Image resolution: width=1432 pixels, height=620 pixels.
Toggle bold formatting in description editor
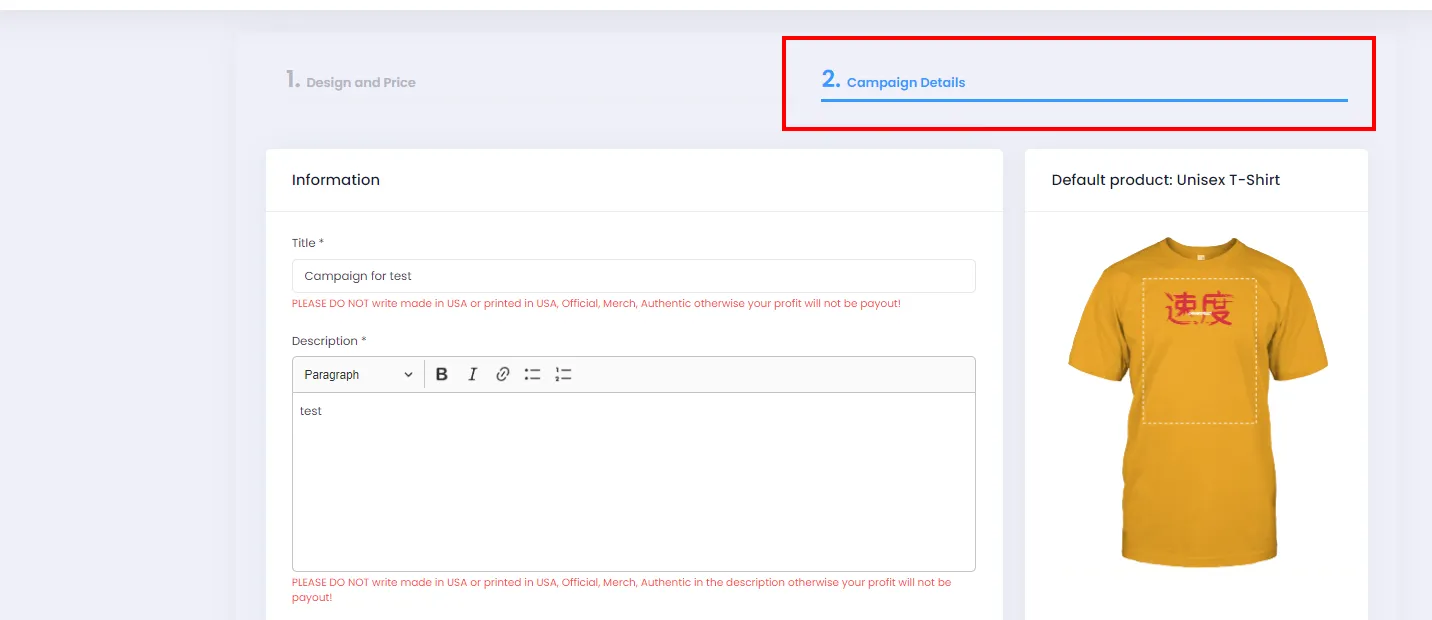442,374
